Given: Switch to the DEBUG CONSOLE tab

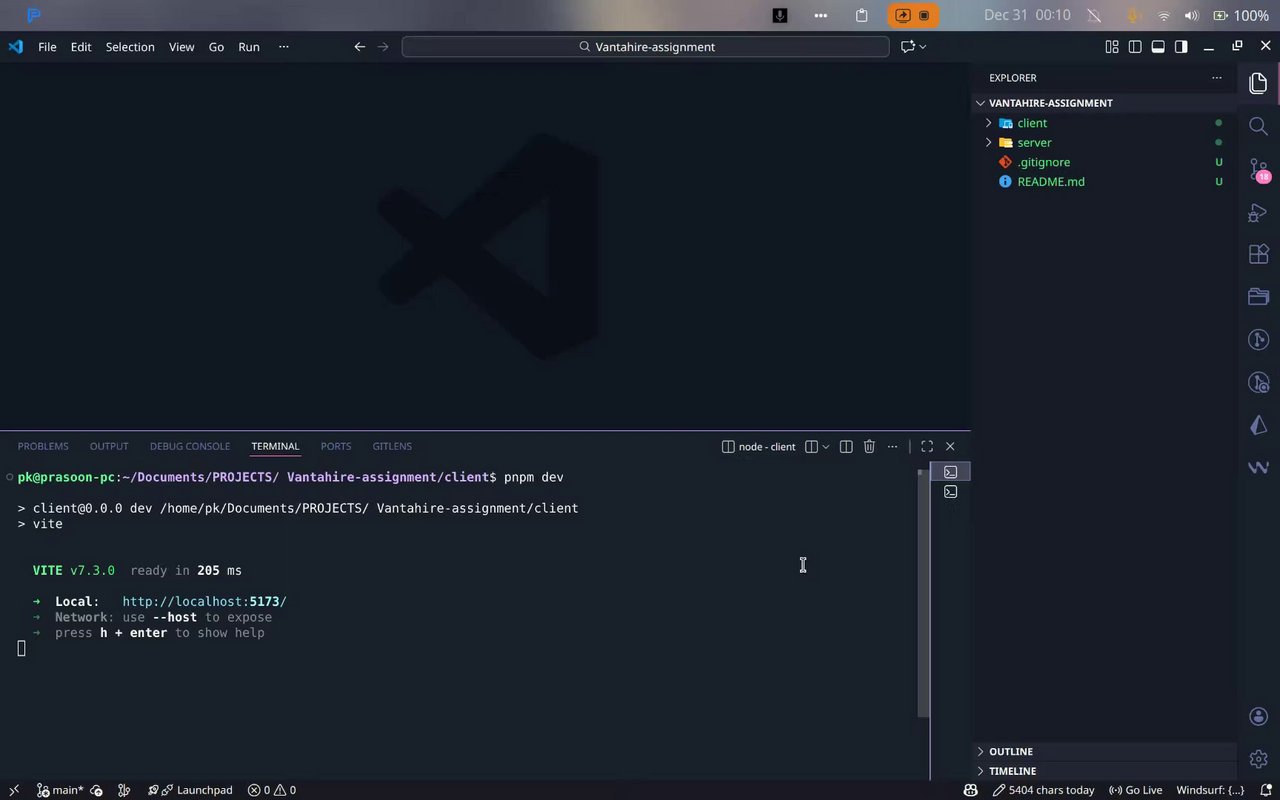Looking at the screenshot, I should (x=190, y=446).
